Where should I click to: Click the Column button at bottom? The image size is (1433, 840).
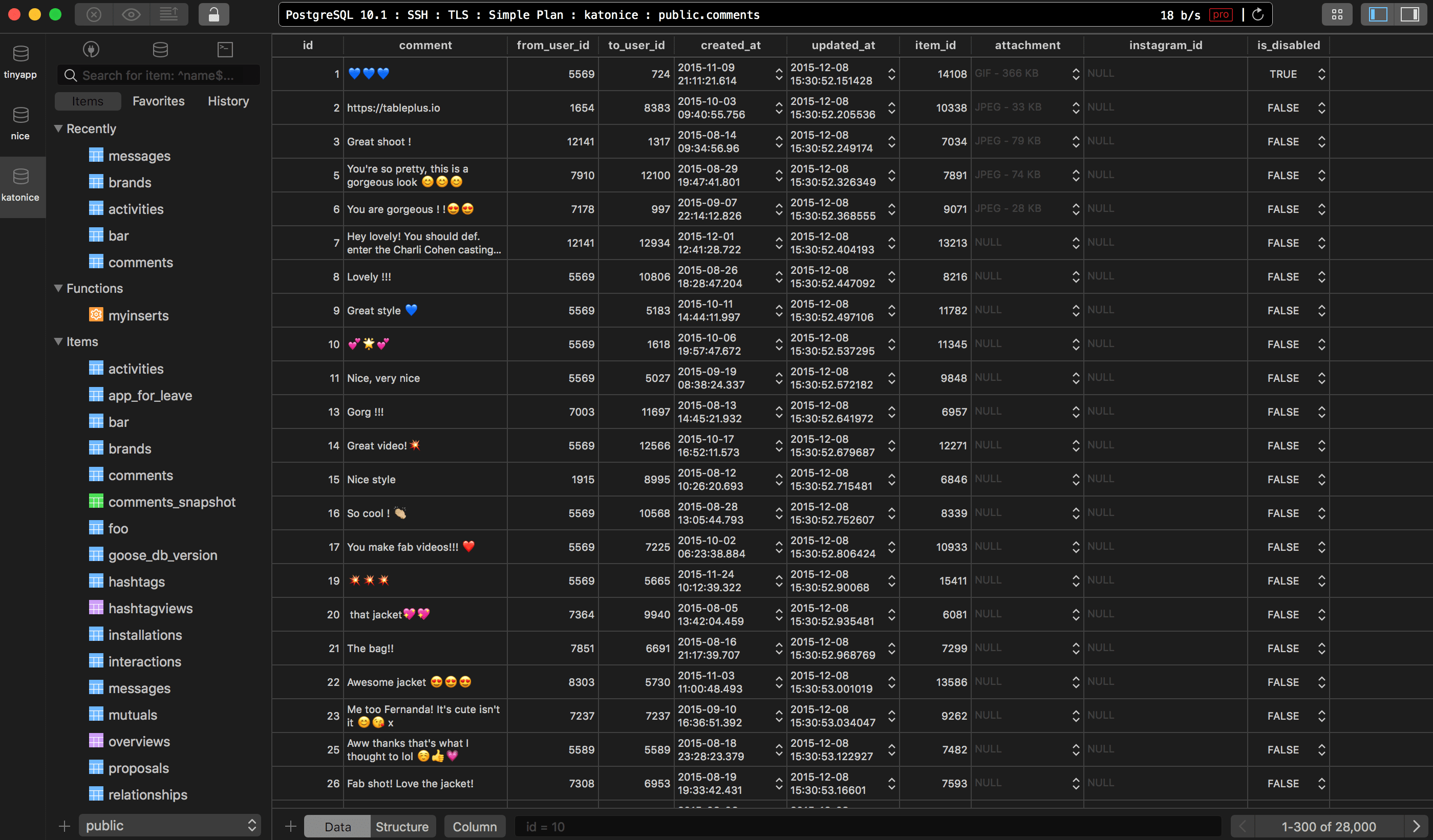coord(474,826)
